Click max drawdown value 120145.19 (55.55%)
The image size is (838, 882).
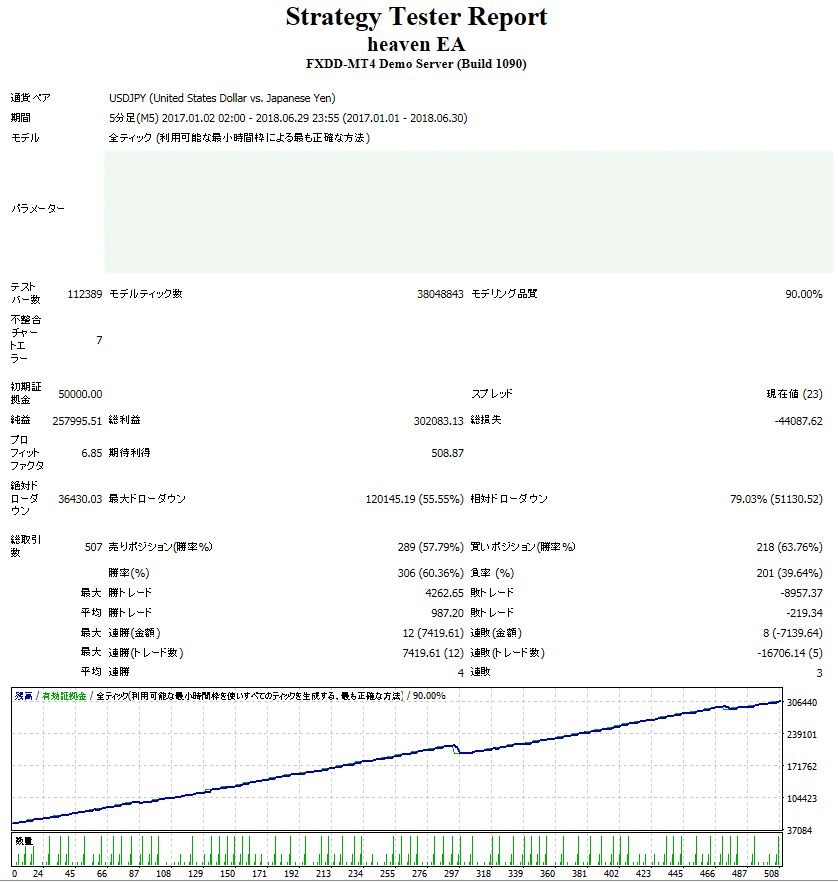pyautogui.click(x=415, y=499)
